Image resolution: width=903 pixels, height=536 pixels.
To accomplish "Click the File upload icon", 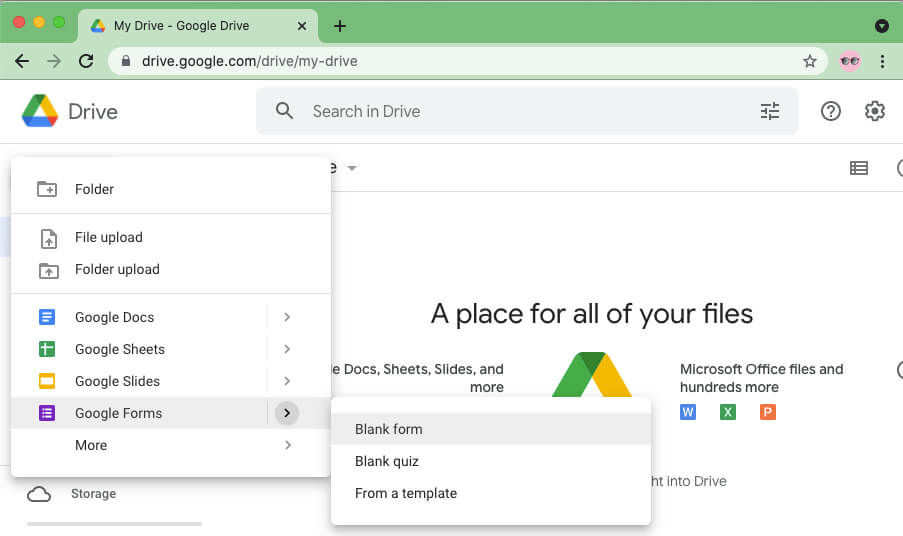I will tap(48, 238).
